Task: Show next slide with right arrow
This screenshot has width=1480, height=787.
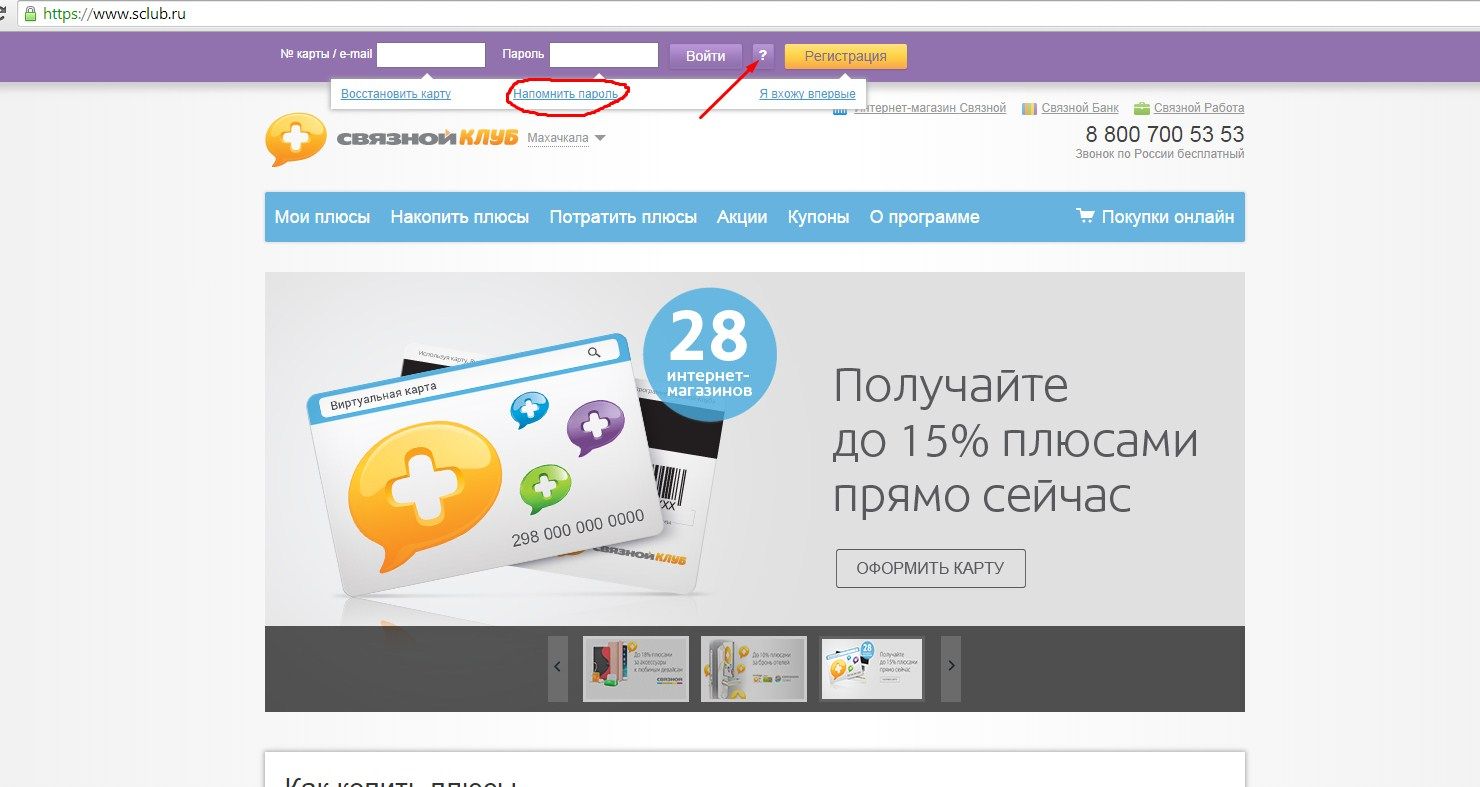Action: pyautogui.click(x=951, y=668)
